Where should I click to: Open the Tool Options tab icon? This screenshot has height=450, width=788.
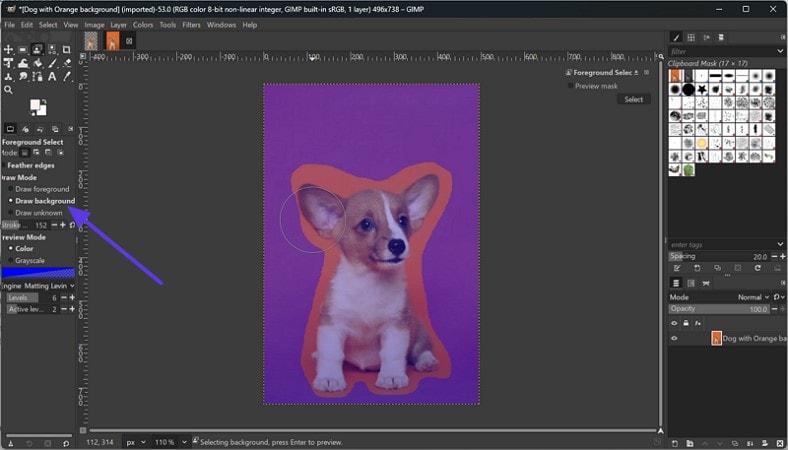(x=10, y=129)
